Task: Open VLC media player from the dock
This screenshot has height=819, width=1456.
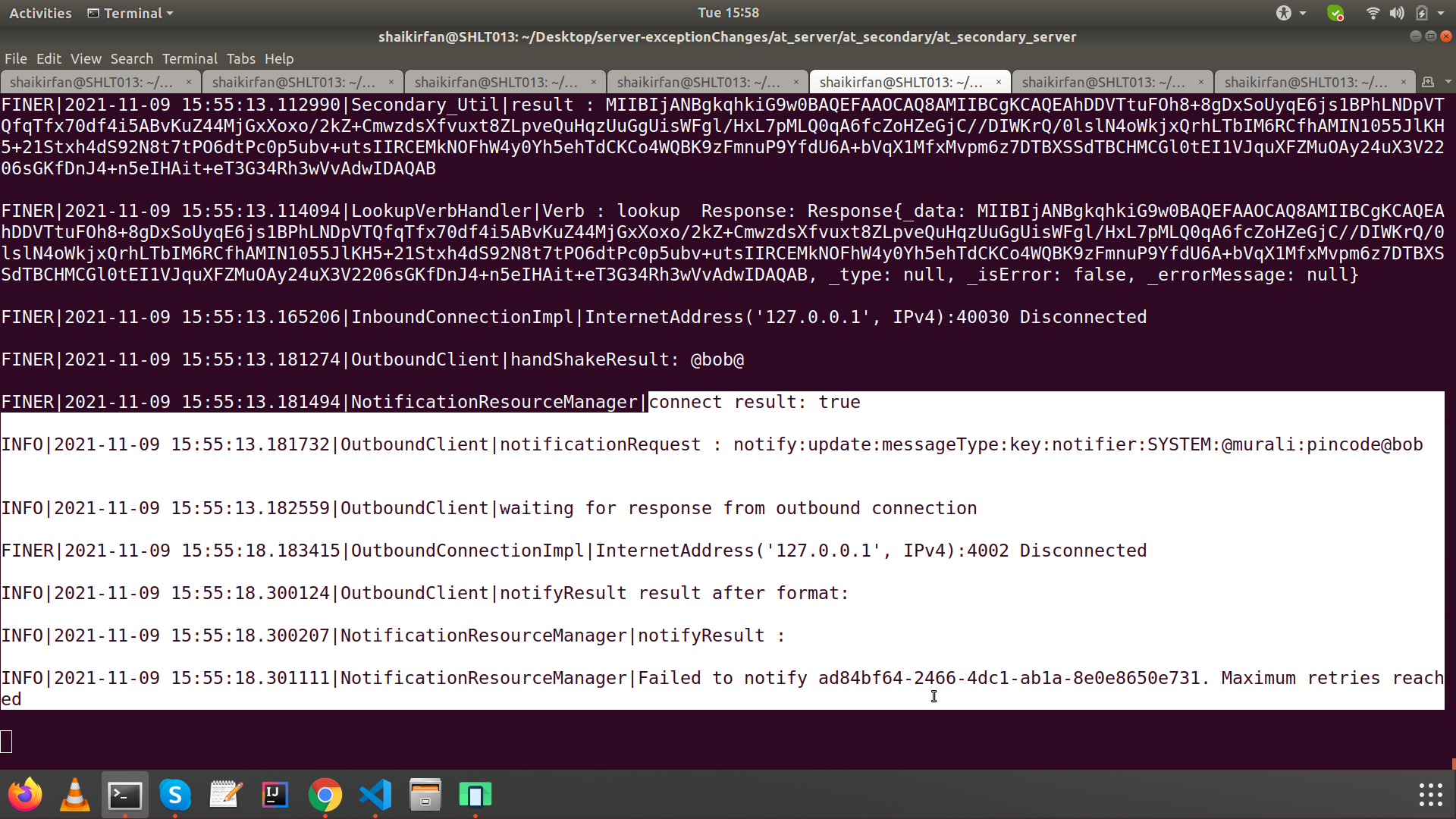Action: 75,795
